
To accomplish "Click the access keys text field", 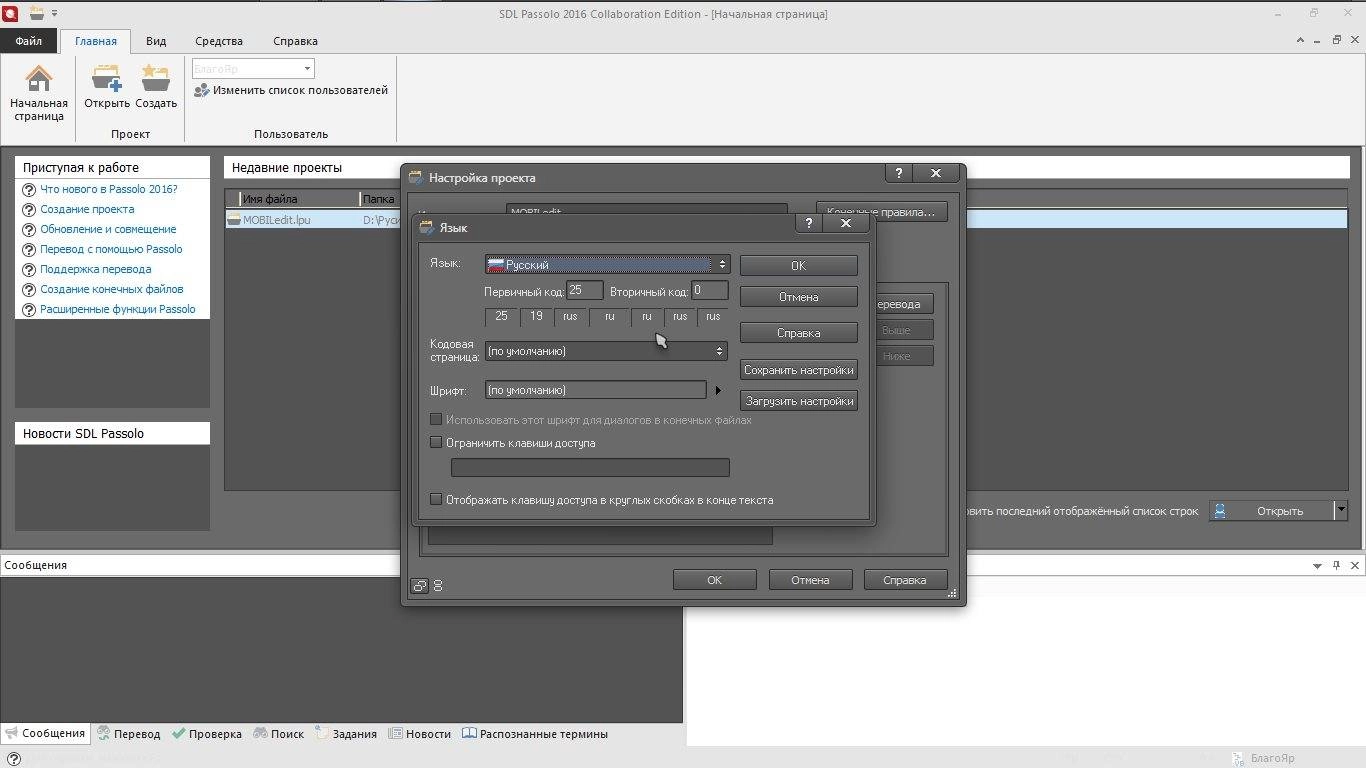I will click(590, 467).
